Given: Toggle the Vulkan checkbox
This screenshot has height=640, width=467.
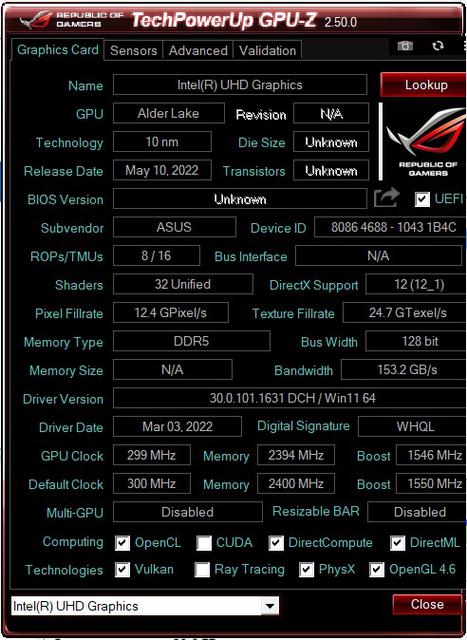Looking at the screenshot, I should pyautogui.click(x=122, y=570).
